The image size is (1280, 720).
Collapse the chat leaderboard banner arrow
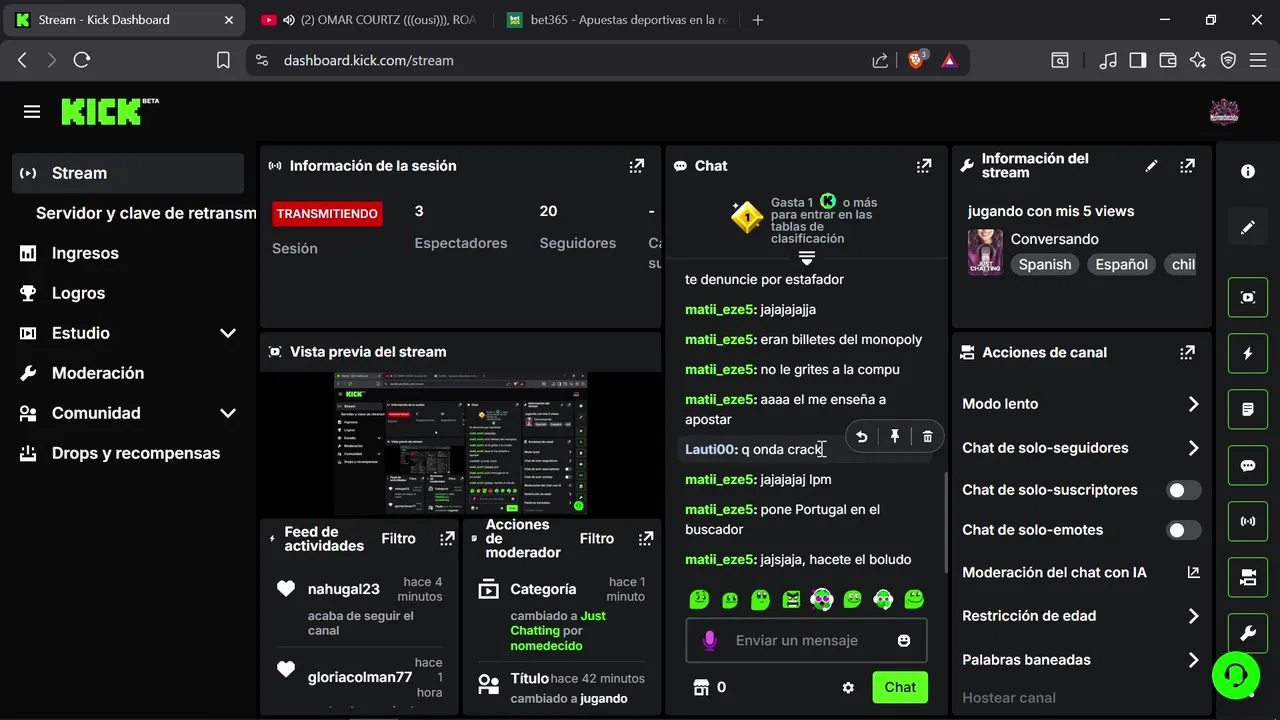[807, 258]
